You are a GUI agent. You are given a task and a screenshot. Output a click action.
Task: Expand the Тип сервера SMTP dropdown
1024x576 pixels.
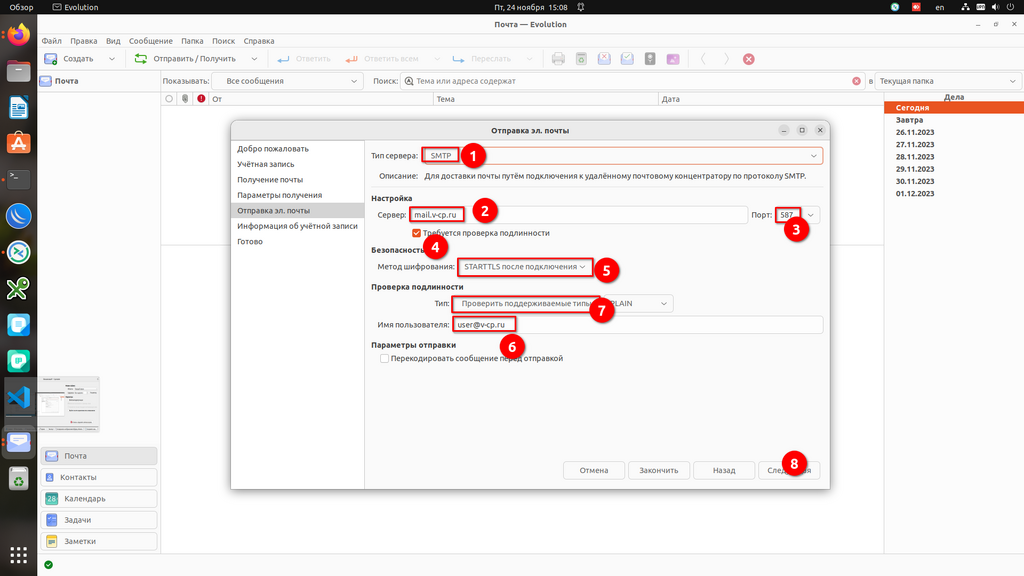813,156
